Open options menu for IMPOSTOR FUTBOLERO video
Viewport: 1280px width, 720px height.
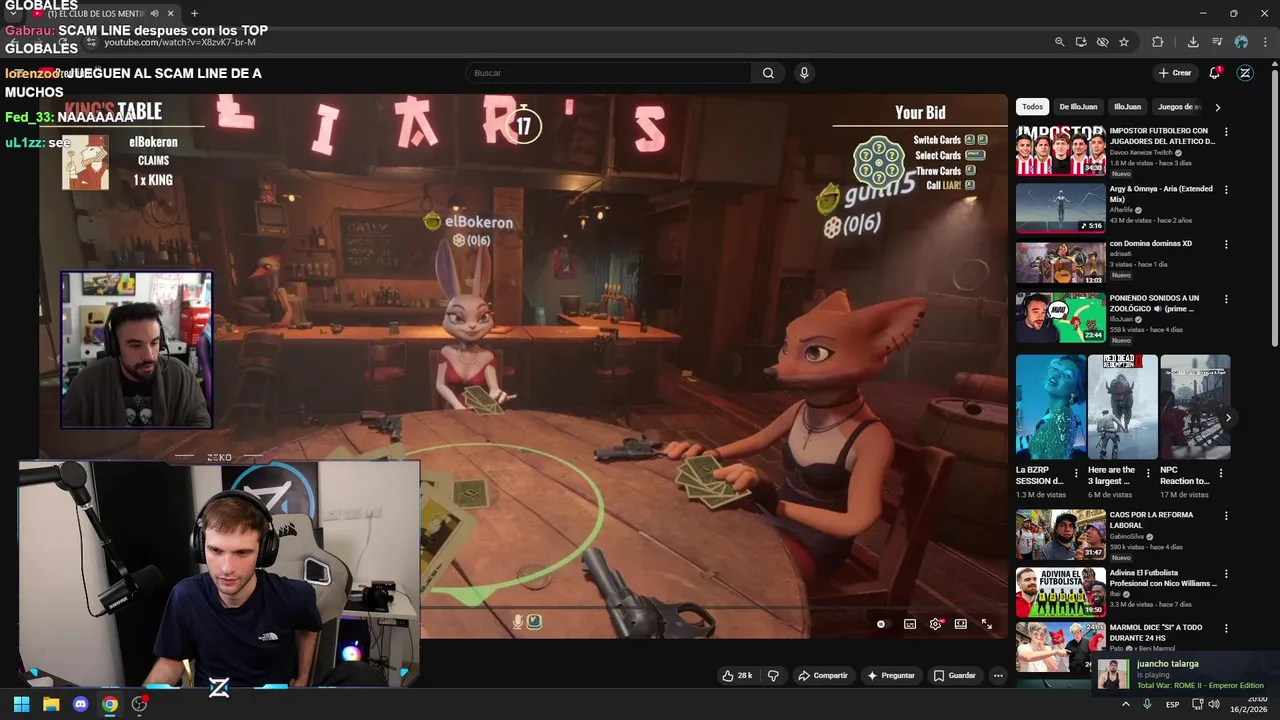coord(1226,132)
